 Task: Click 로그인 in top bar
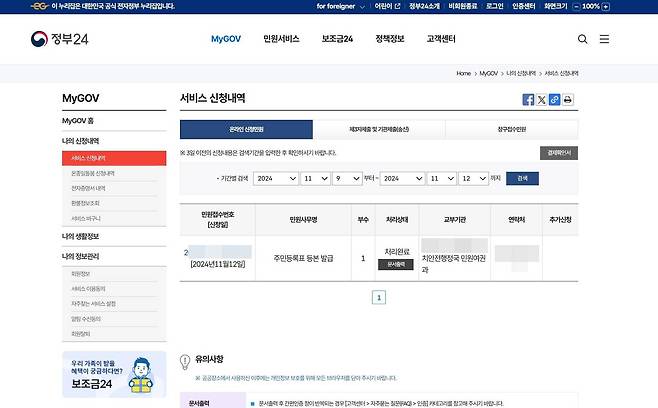494,6
